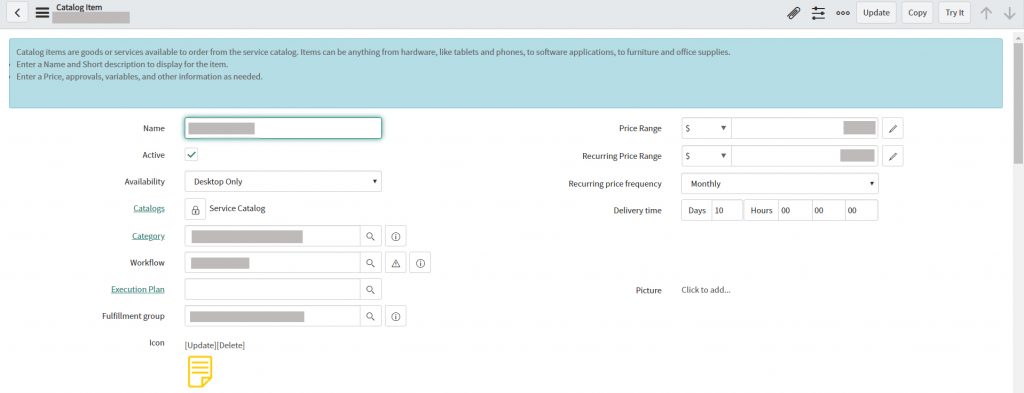Click the Delivery time Days field
The height and width of the screenshot is (393, 1024).
pyautogui.click(x=726, y=210)
